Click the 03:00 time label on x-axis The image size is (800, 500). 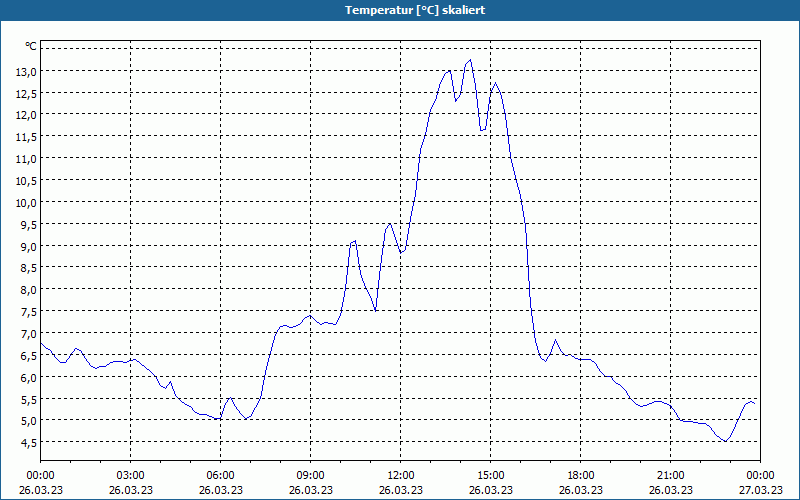click(x=131, y=476)
